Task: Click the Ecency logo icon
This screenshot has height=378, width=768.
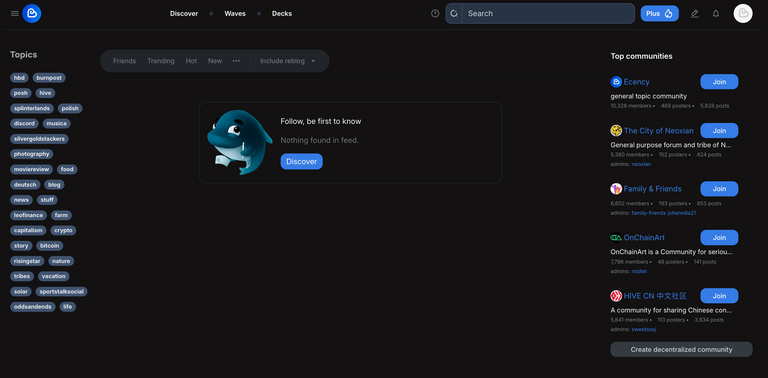Action: click(32, 14)
